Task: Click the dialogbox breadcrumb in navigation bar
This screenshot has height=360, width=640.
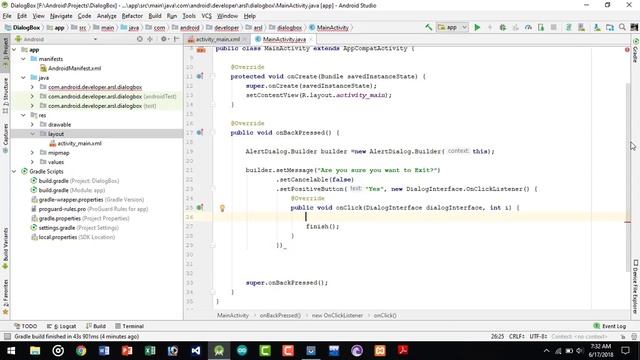Action: [286, 28]
